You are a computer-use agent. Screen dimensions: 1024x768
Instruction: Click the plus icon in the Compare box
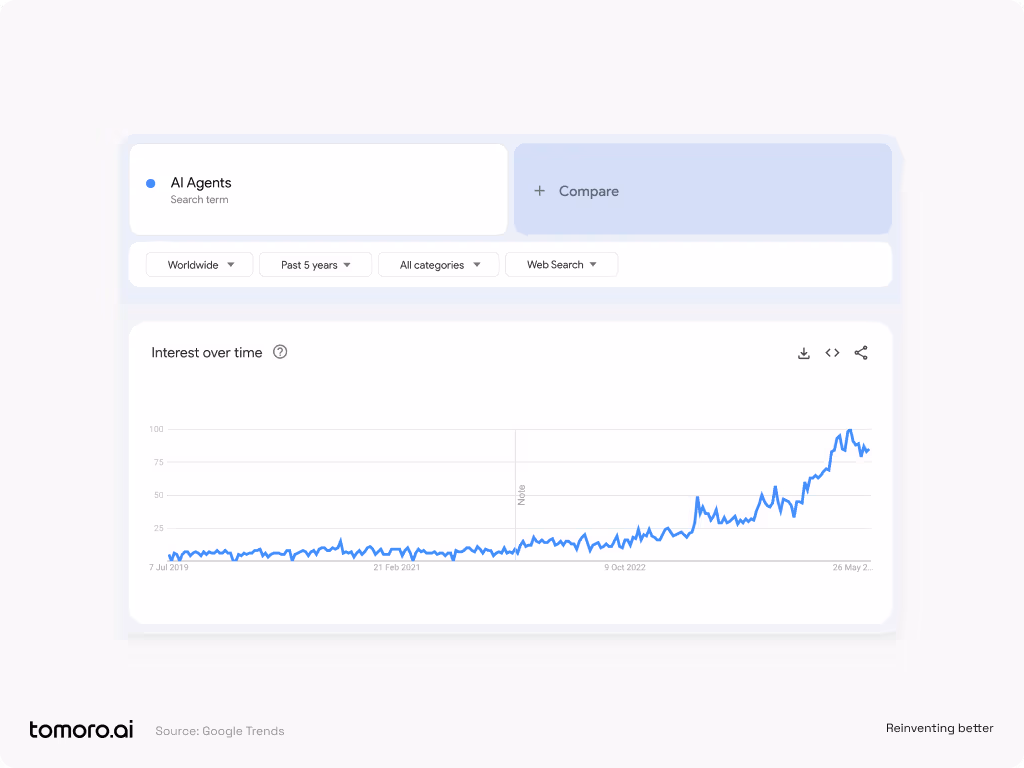(x=539, y=191)
